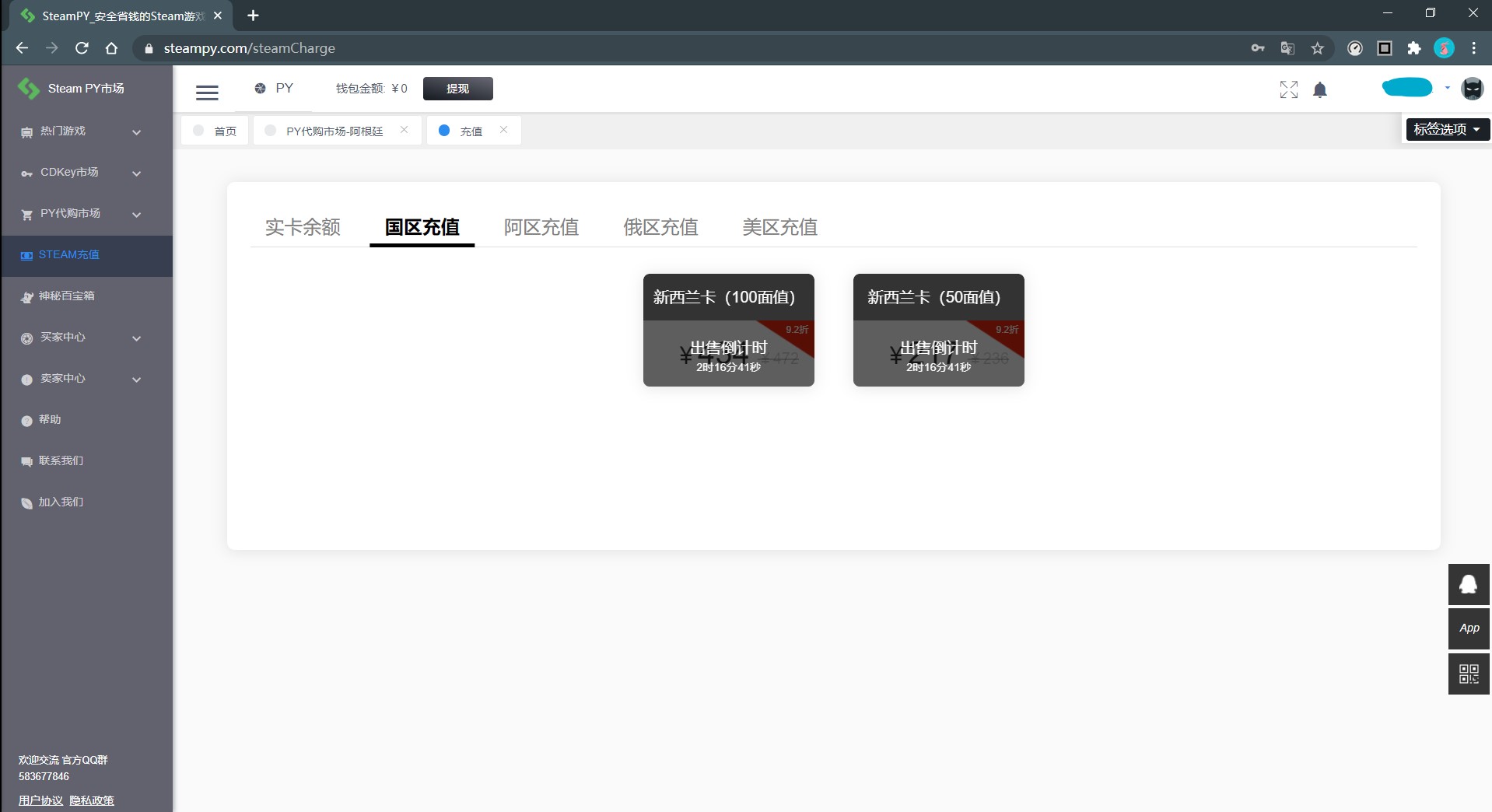Open the QQ customer service floating button
The height and width of the screenshot is (812, 1492).
(x=1469, y=584)
